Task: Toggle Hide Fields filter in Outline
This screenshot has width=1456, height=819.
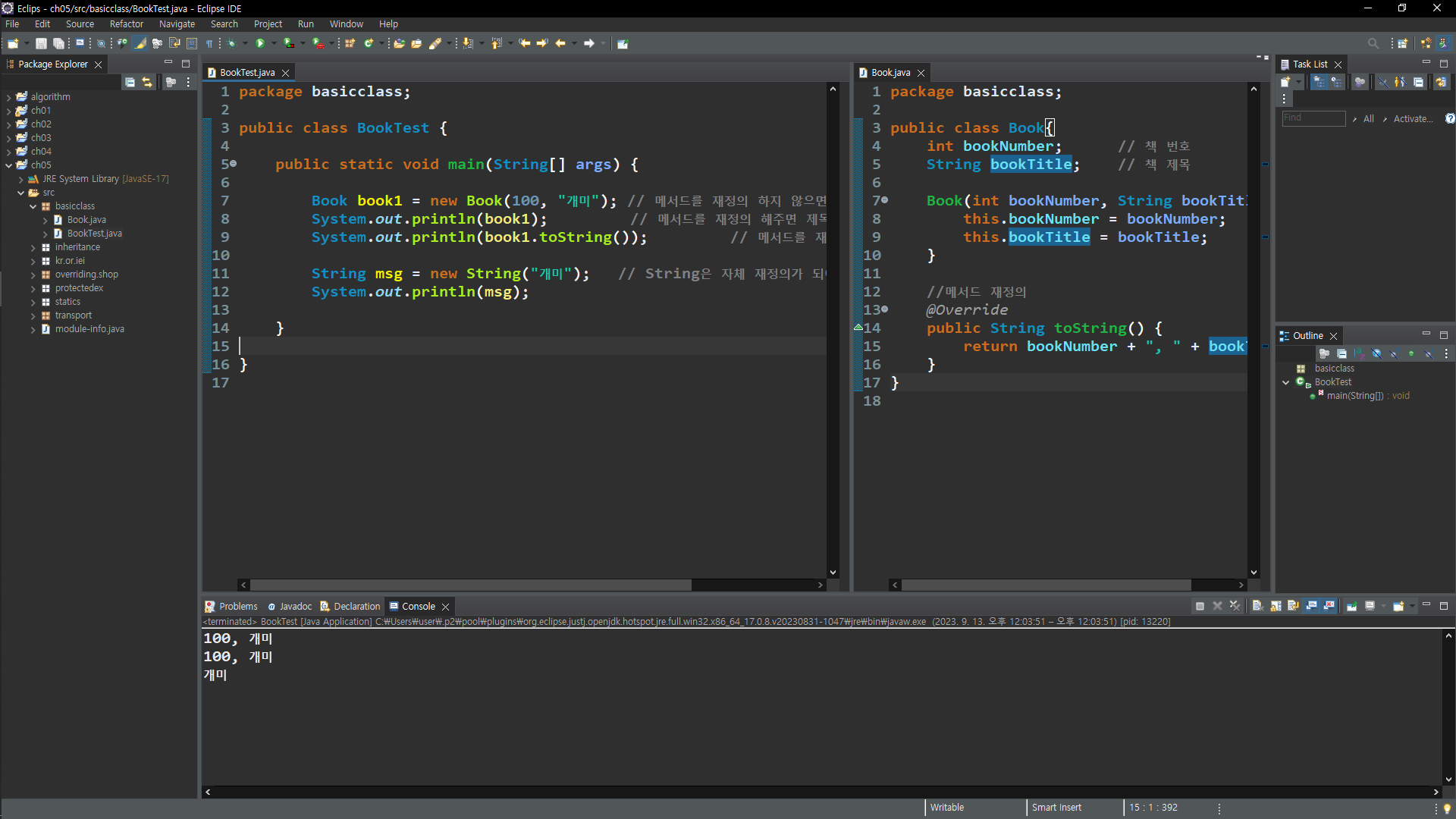Action: tap(1376, 353)
